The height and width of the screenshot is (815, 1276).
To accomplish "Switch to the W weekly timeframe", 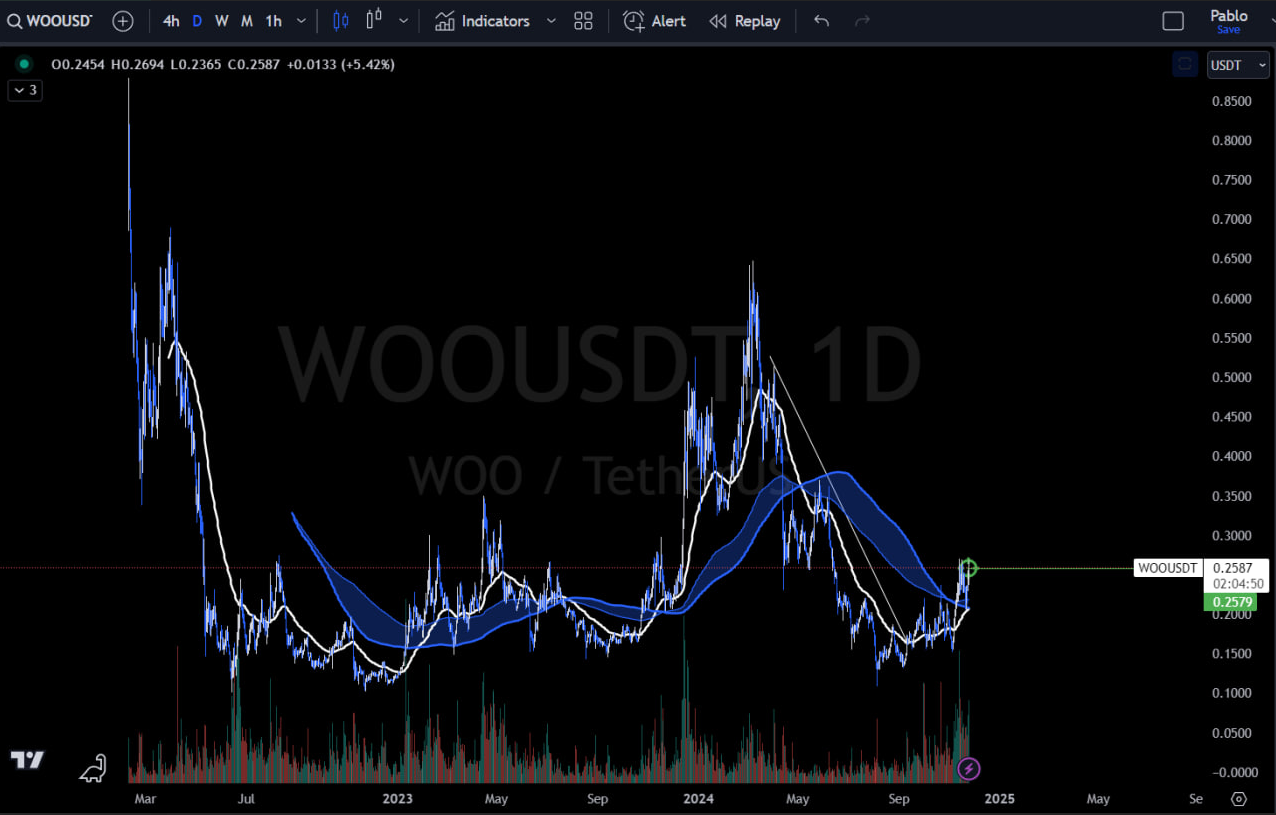I will 222,20.
